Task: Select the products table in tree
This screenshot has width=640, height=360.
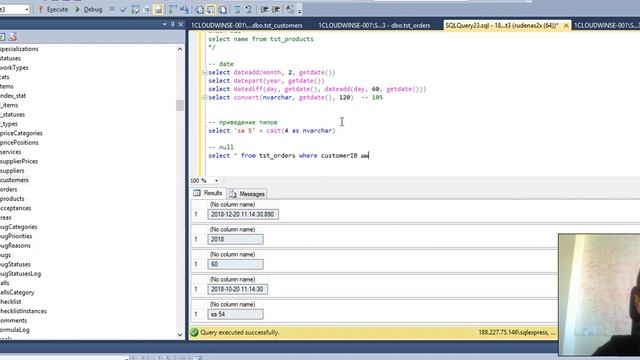Action: pos(12,199)
